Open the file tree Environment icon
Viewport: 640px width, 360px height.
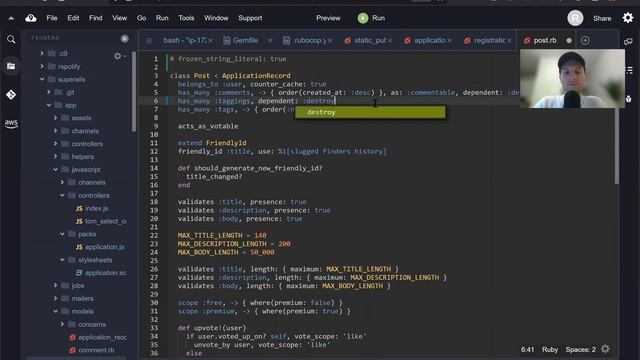pyautogui.click(x=11, y=66)
